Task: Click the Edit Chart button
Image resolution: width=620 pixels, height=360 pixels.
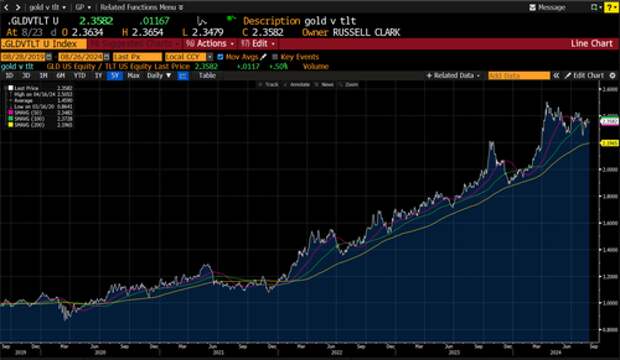Action: pyautogui.click(x=584, y=75)
